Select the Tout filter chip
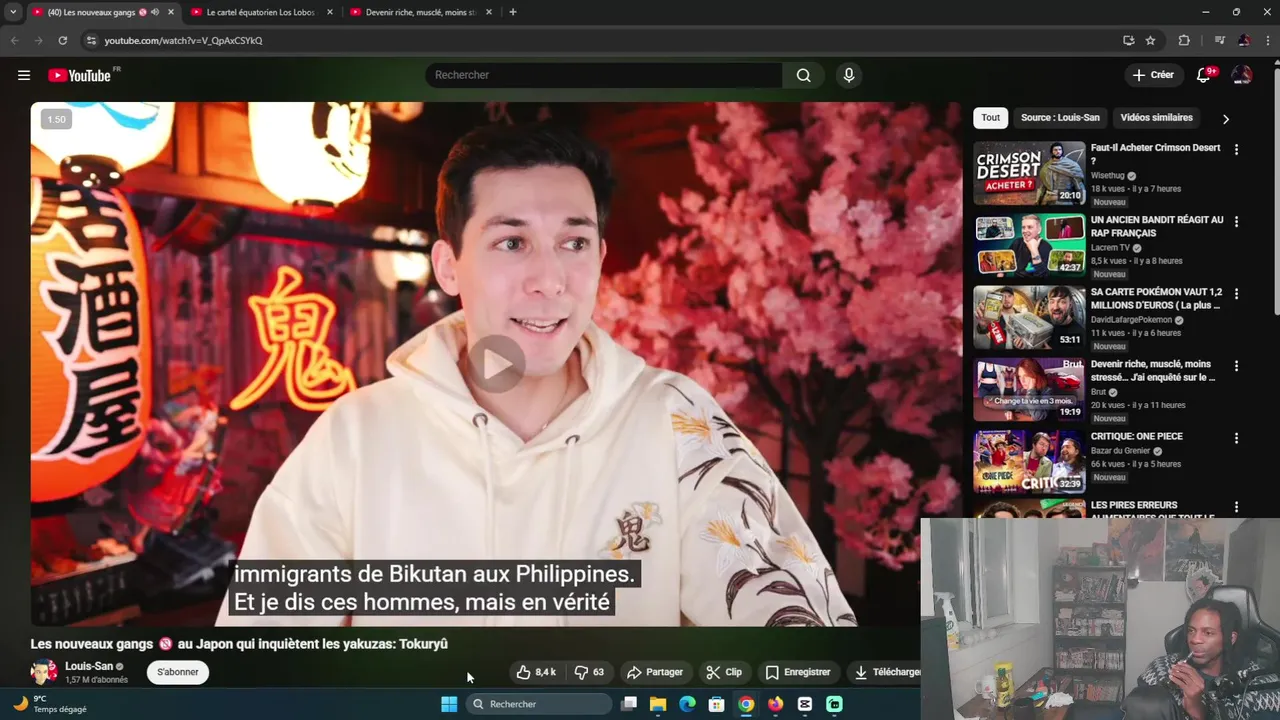The width and height of the screenshot is (1280, 720). tap(990, 117)
